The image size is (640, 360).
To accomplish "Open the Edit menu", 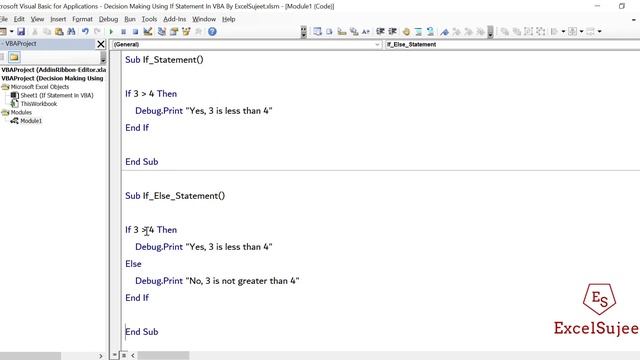I will point(19,19).
